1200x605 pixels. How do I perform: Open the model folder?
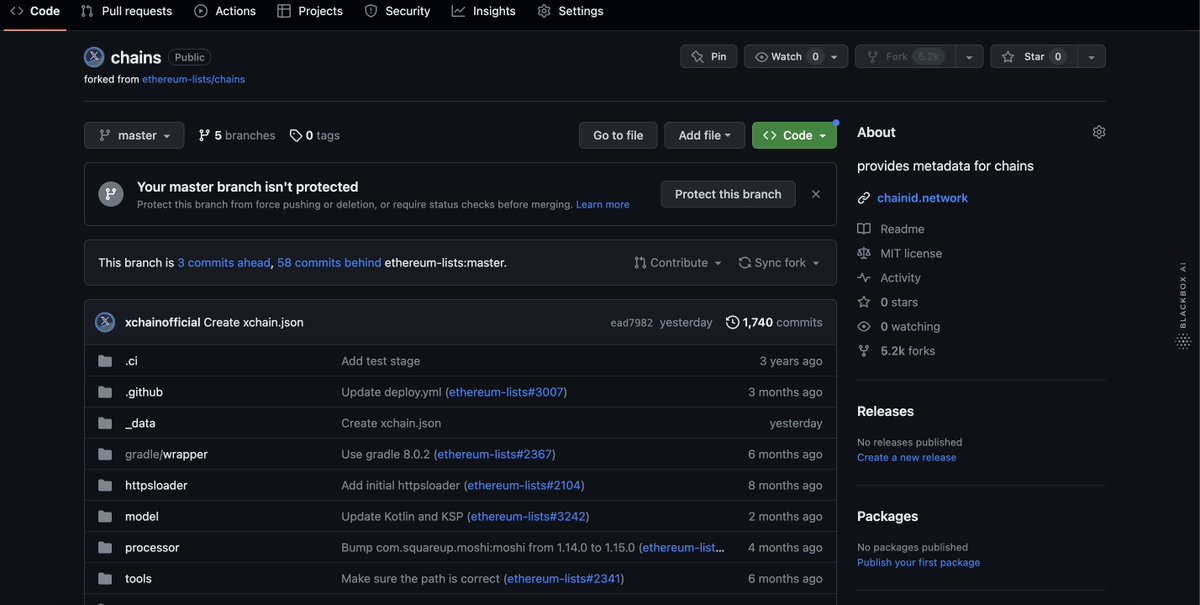(142, 516)
